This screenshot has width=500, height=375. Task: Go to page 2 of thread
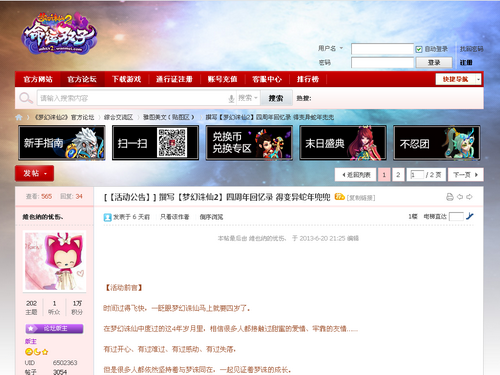(x=398, y=175)
